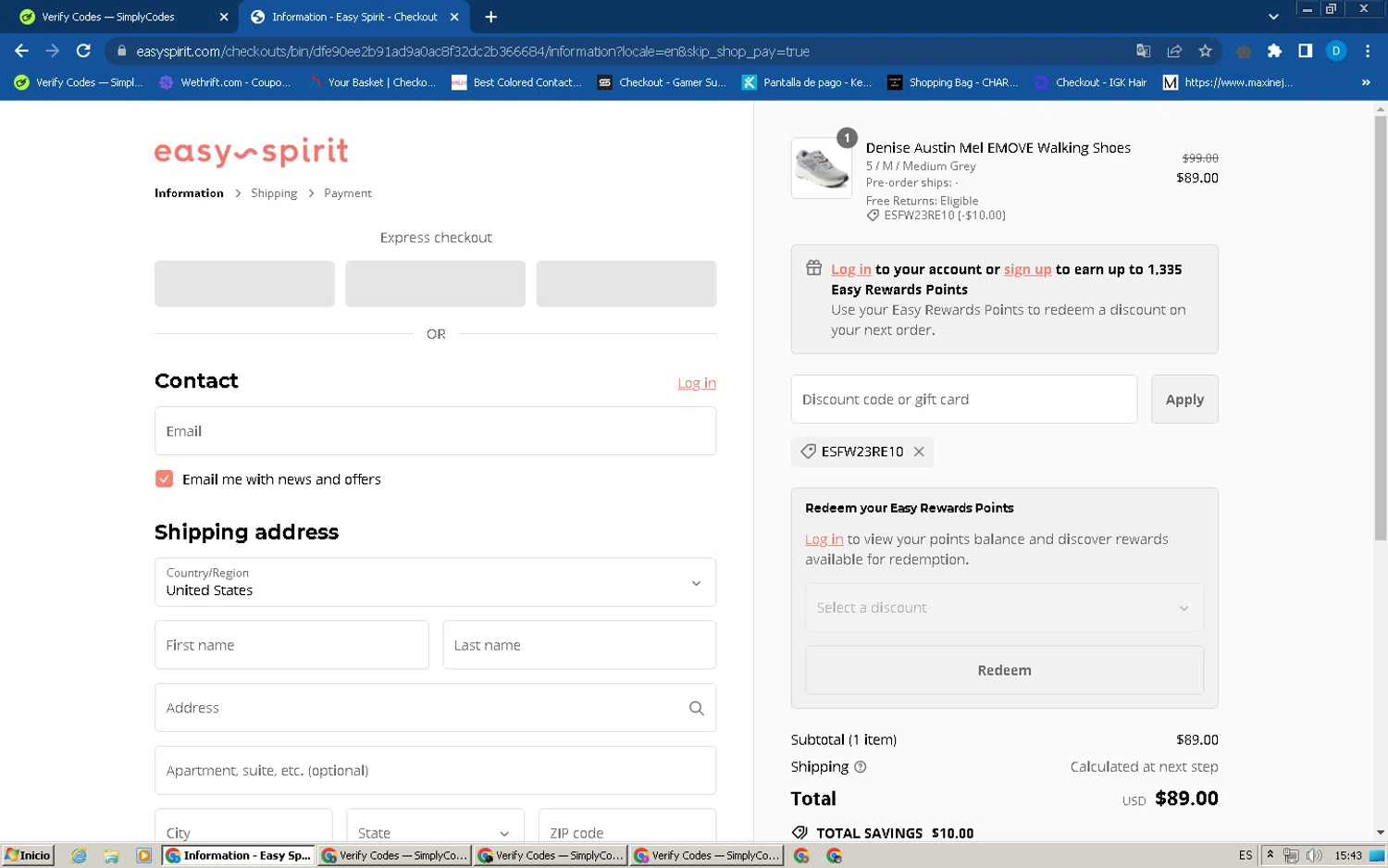1388x868 pixels.
Task: Click the walking shoe product thumbnail
Action: (822, 168)
